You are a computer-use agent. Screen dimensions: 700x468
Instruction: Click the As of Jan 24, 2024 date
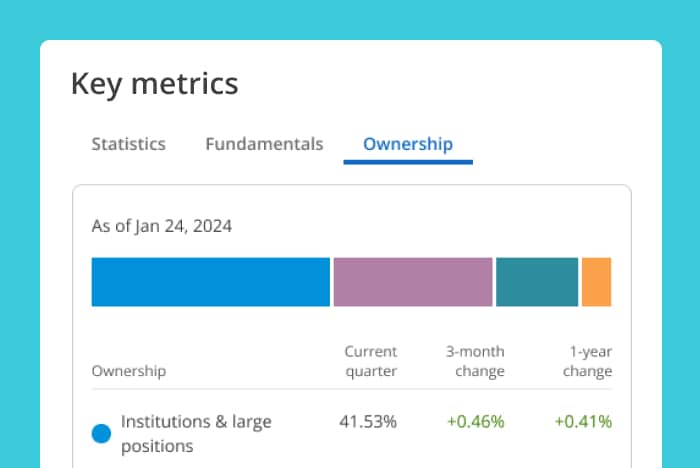click(162, 226)
